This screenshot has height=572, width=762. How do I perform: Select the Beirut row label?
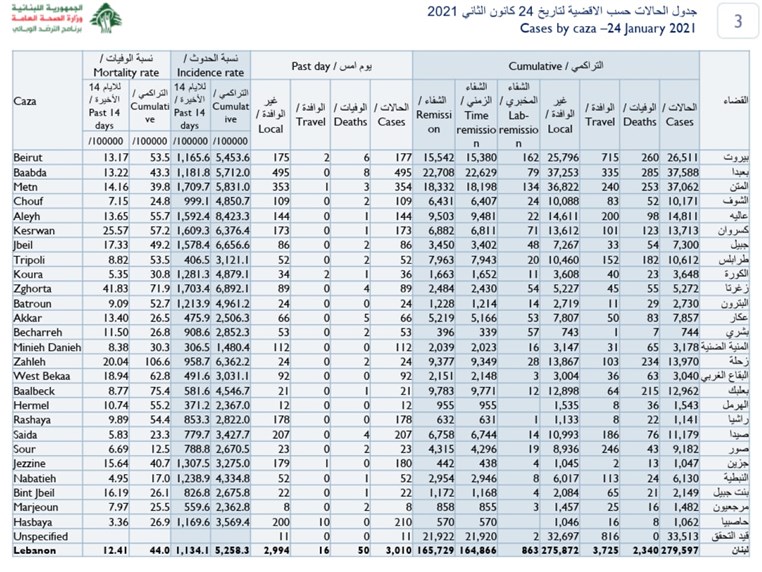click(x=27, y=158)
